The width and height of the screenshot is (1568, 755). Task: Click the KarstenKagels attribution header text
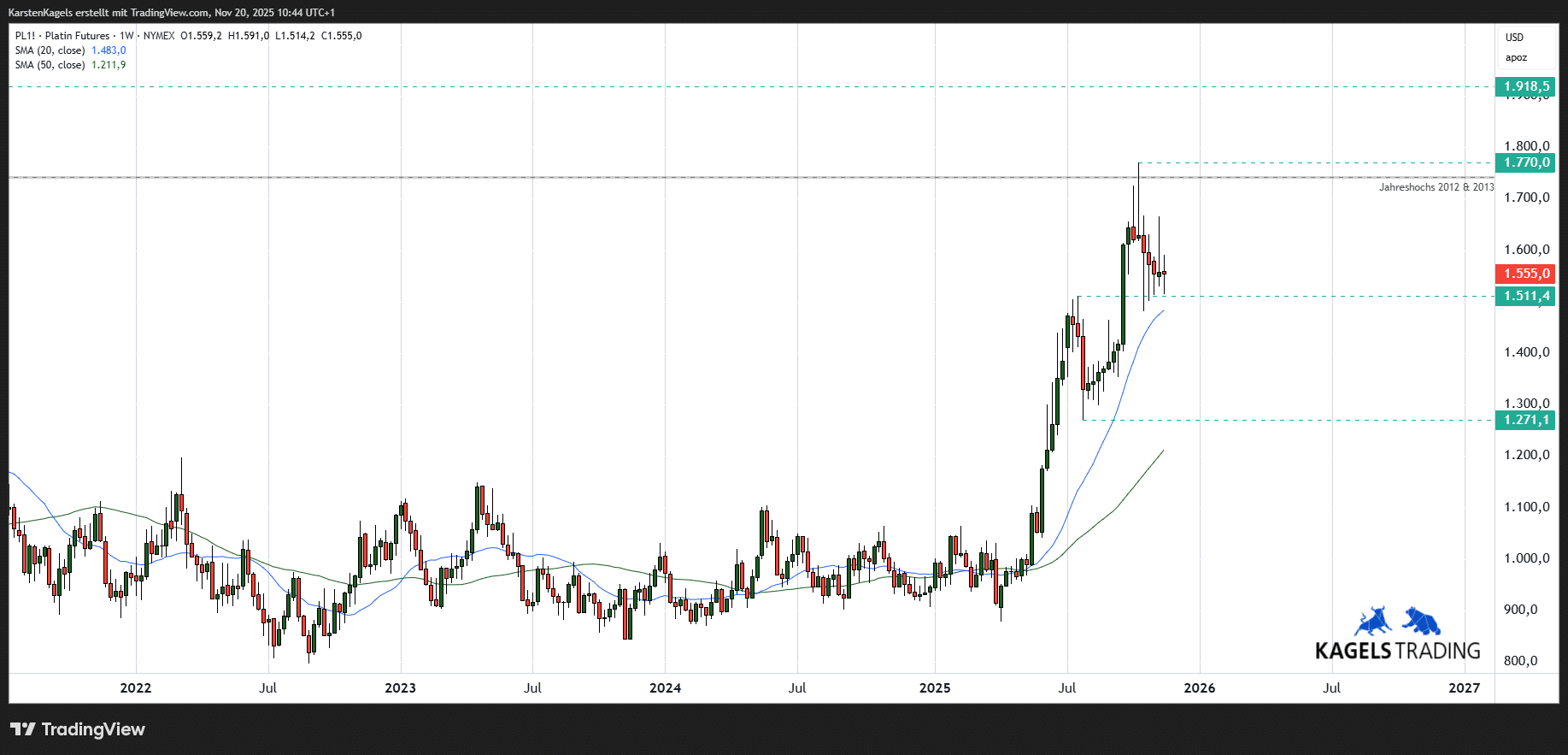coord(171,13)
